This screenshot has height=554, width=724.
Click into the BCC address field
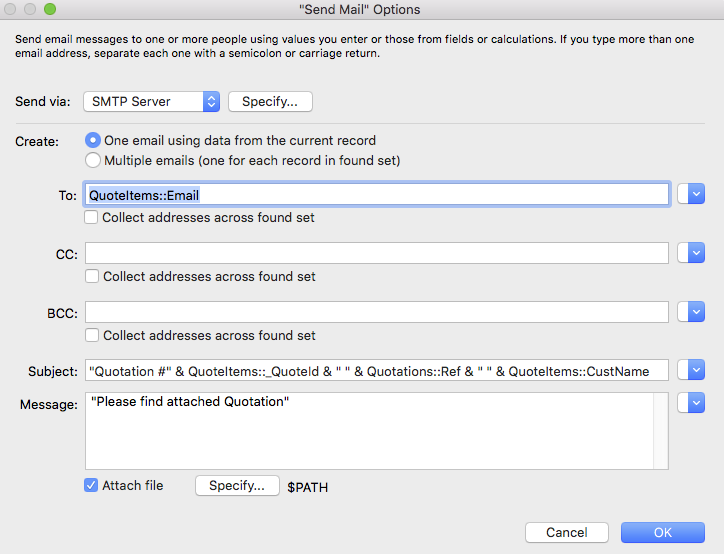377,312
